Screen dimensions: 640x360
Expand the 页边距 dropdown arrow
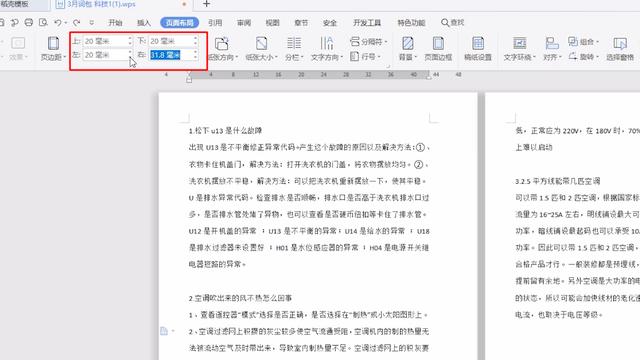[64, 57]
